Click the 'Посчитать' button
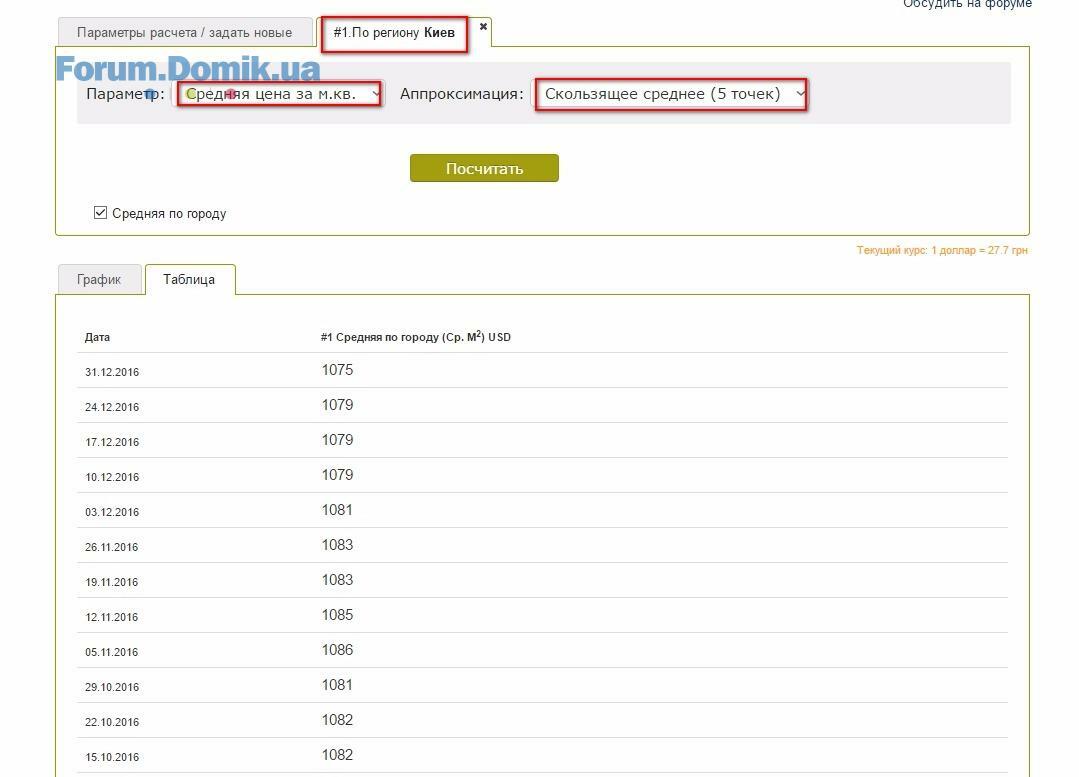Image resolution: width=1079 pixels, height=777 pixels. click(x=484, y=169)
